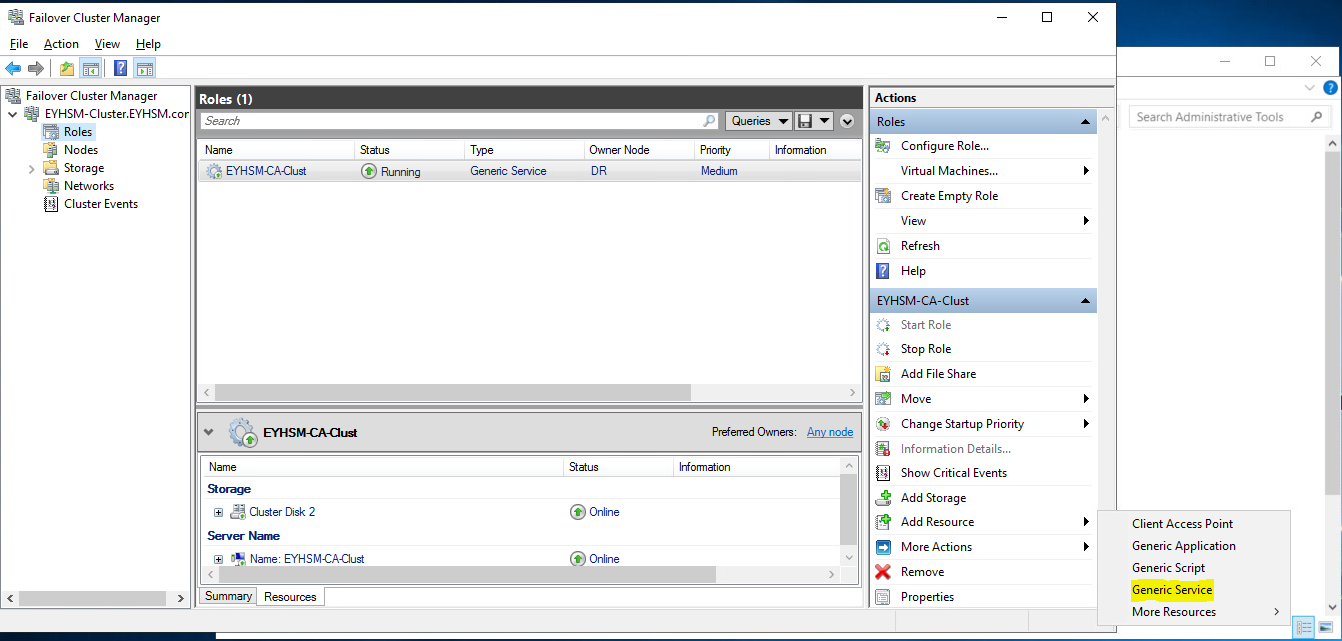The height and width of the screenshot is (641, 1342).
Task: Click Search Administrative Tools box in background window
Action: point(1230,117)
